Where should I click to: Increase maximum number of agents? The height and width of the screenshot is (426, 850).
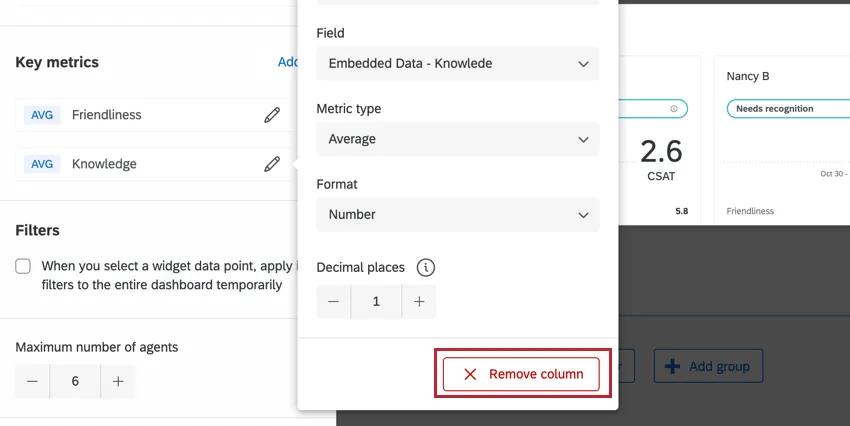[118, 381]
